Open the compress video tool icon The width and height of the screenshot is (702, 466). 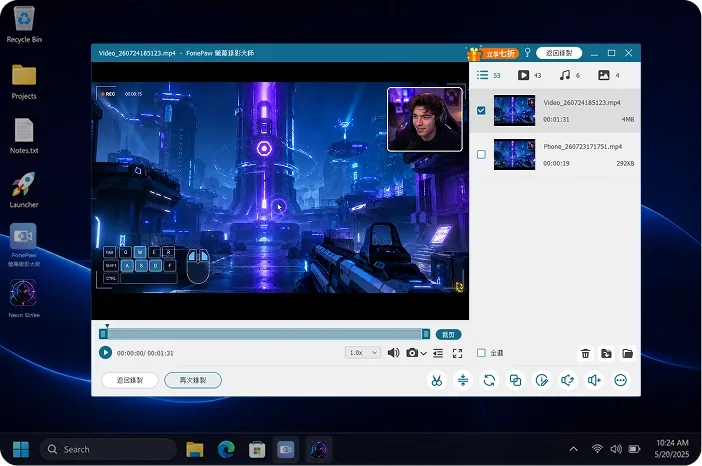[x=463, y=380]
